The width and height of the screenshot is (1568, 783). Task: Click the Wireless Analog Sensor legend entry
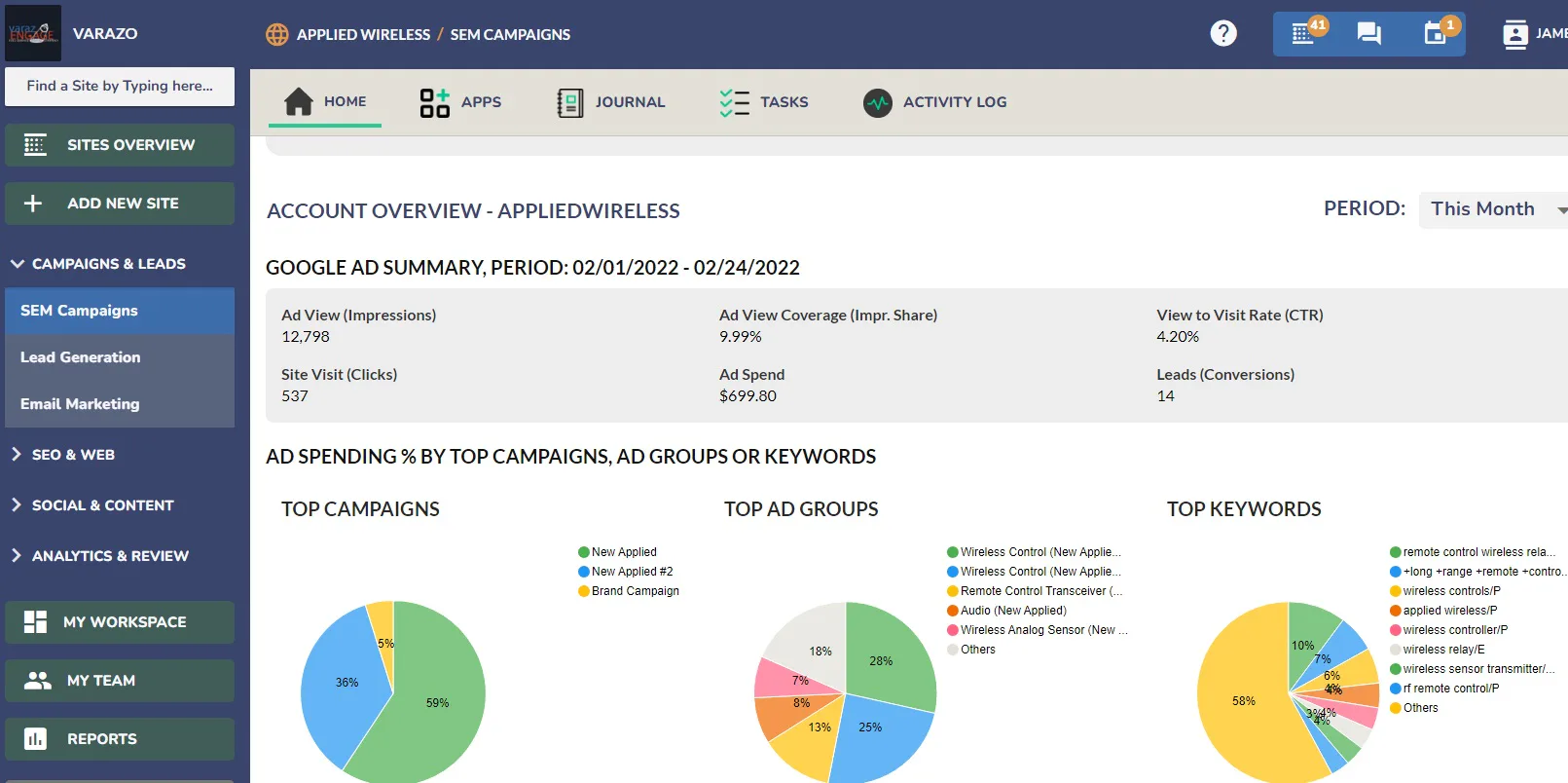pyautogui.click(x=1038, y=630)
